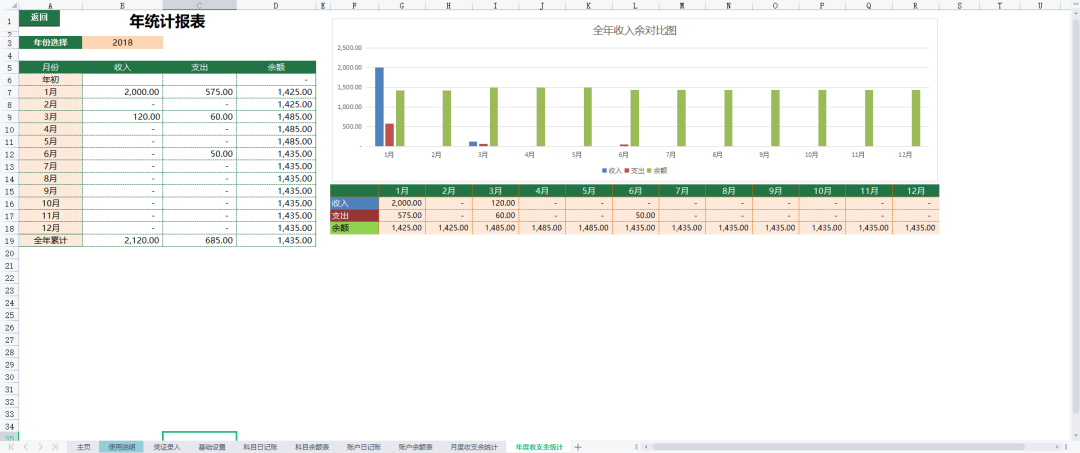The width and height of the screenshot is (1080, 453).
Task: Go to next sheet tab arrow
Action: tap(40, 447)
